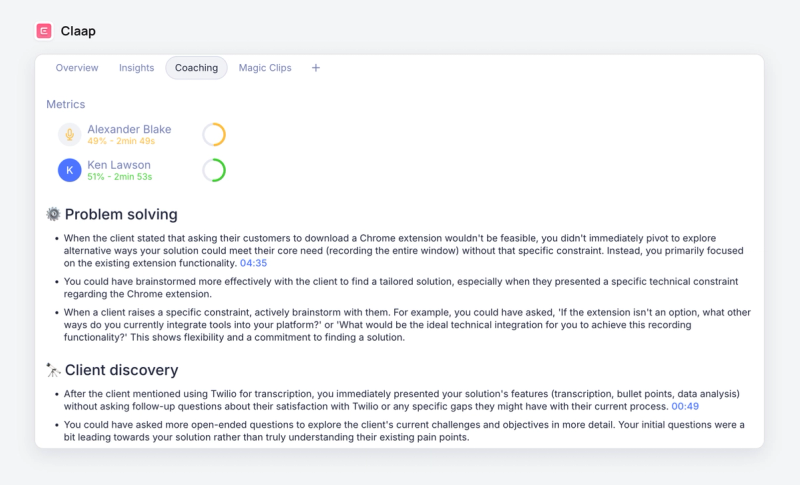Click the Claap logo icon
Image resolution: width=800 pixels, height=485 pixels.
(x=44, y=31)
